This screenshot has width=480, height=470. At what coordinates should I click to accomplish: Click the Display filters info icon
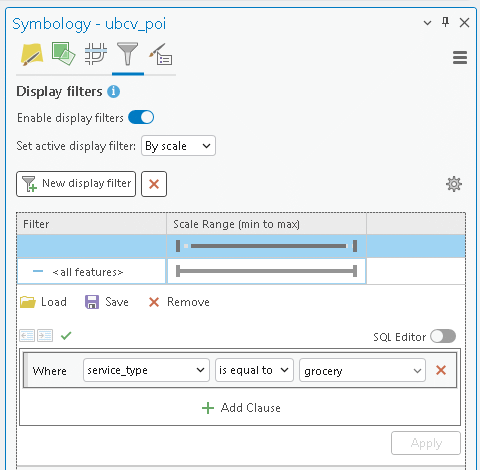113,91
